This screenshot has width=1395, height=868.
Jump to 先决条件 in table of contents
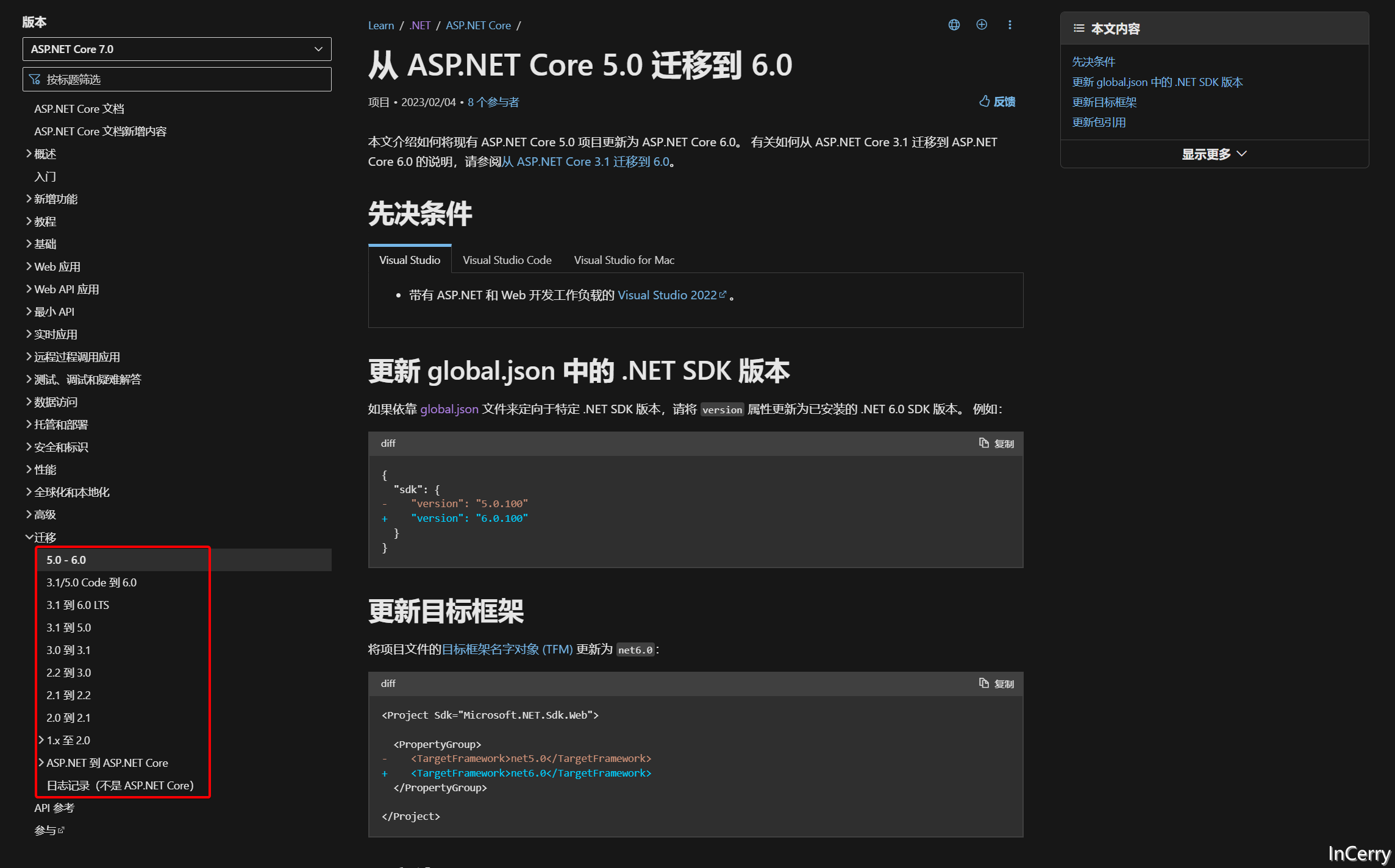(x=1094, y=62)
